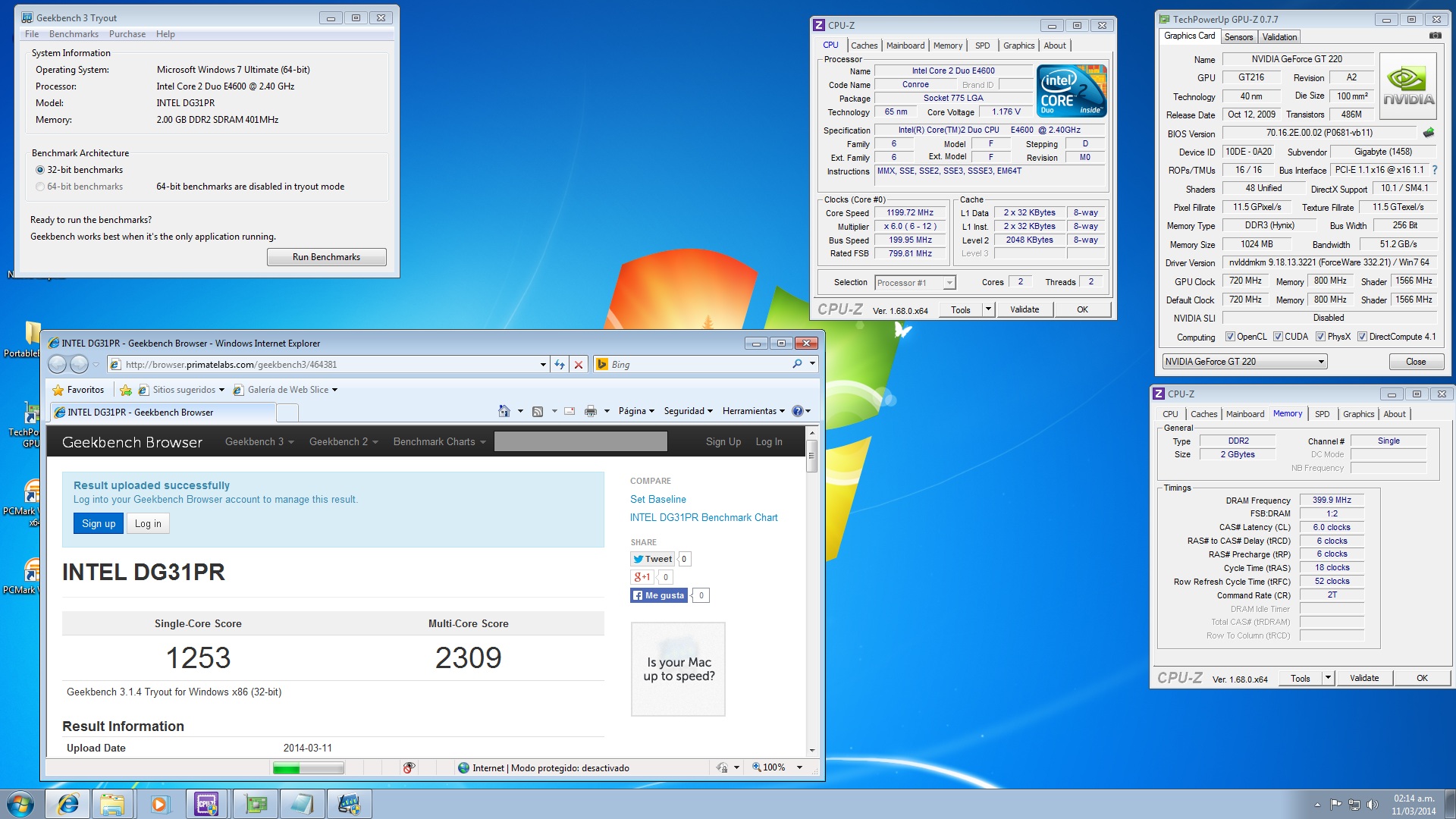Open the Página menu dropdown
Screen dimensions: 1456x819
[636, 411]
